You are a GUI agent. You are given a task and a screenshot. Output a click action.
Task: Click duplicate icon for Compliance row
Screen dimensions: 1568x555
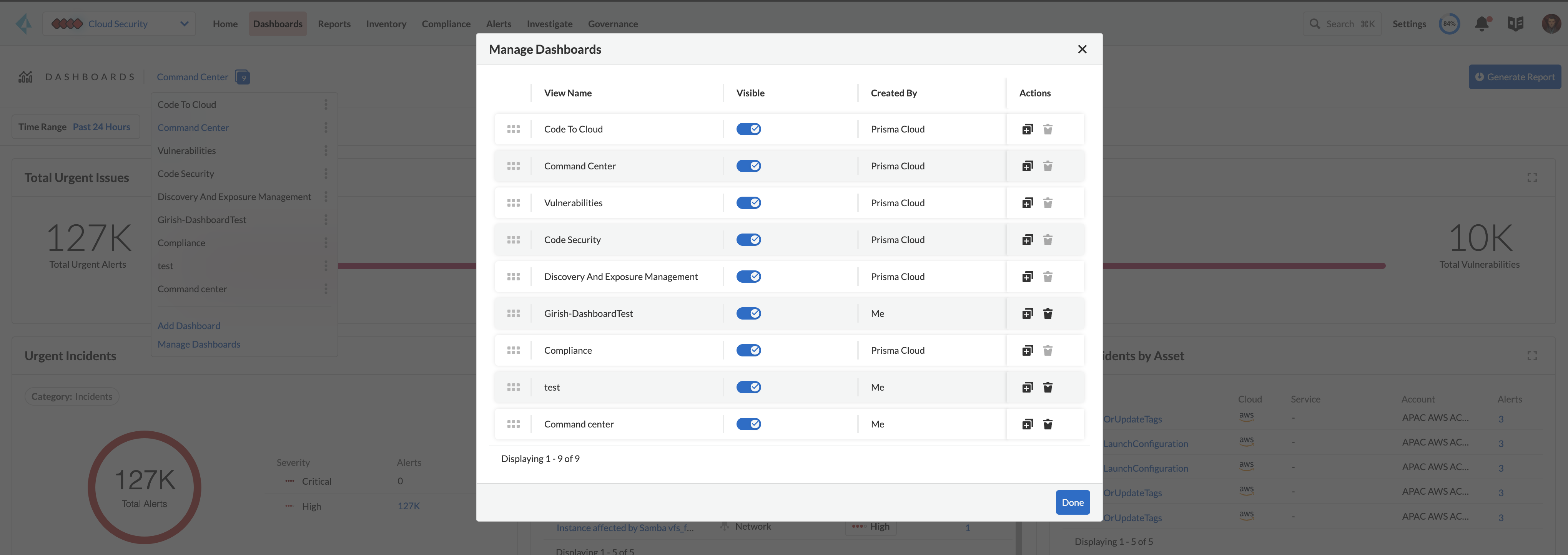coord(1028,351)
